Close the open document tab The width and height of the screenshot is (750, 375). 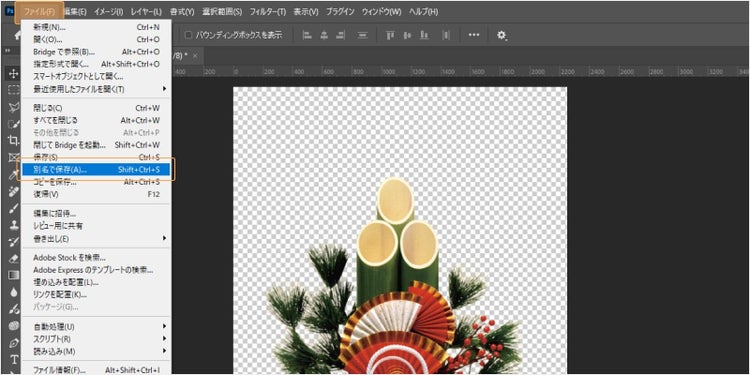pos(195,56)
